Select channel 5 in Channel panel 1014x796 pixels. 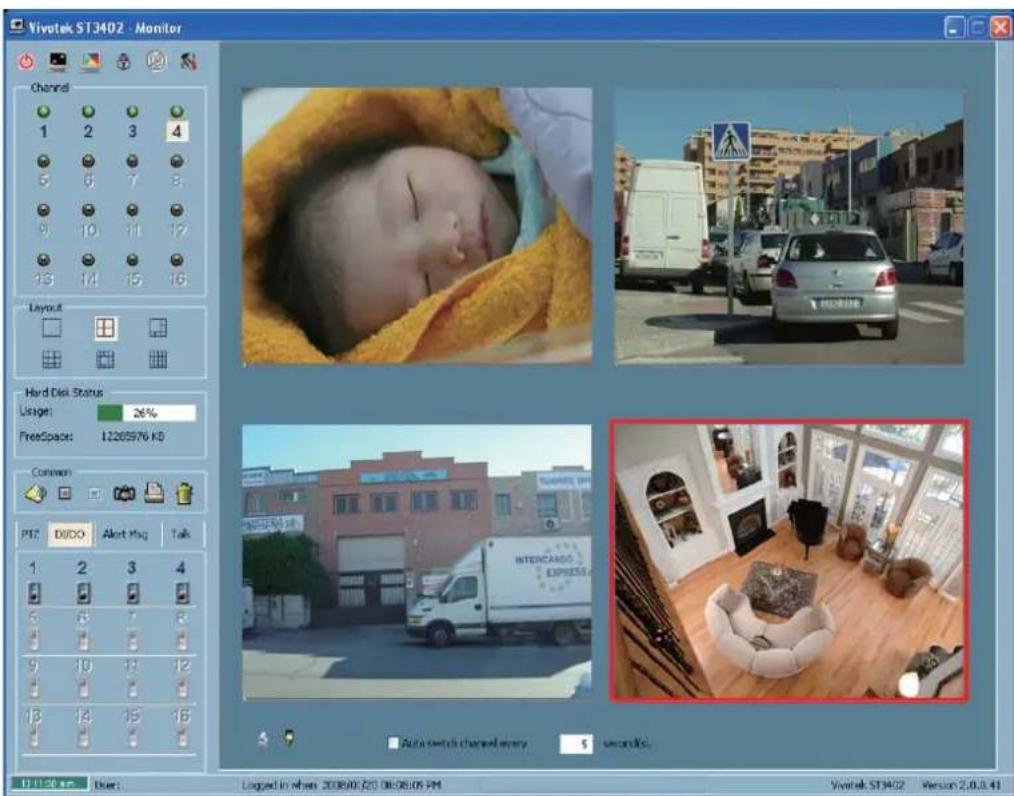tap(43, 171)
